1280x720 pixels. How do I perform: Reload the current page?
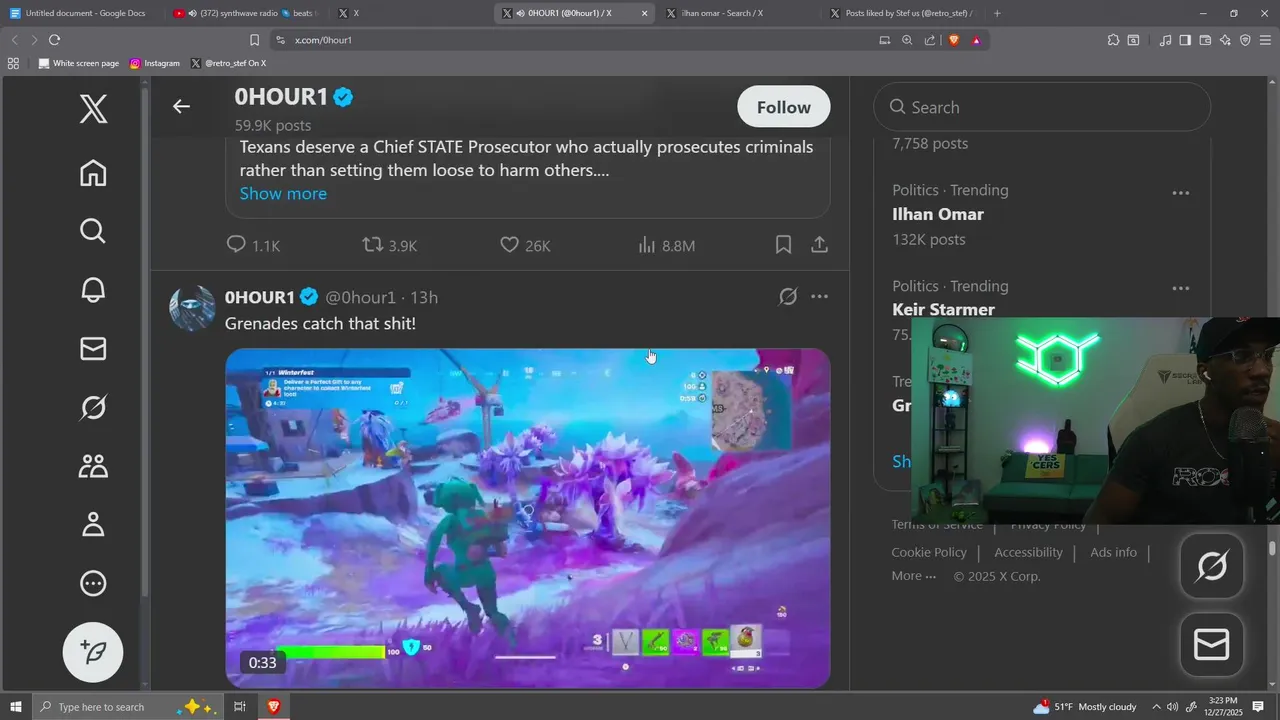[x=54, y=40]
